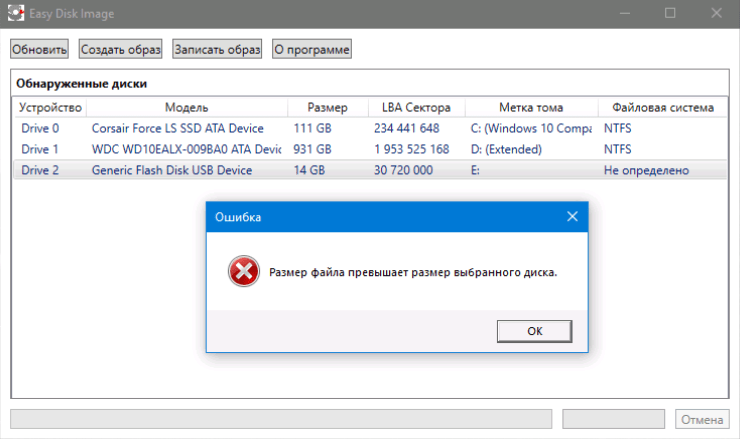The height and width of the screenshot is (439, 740).
Task: Click NTFS cell in Drive 0 row
Action: (x=617, y=128)
